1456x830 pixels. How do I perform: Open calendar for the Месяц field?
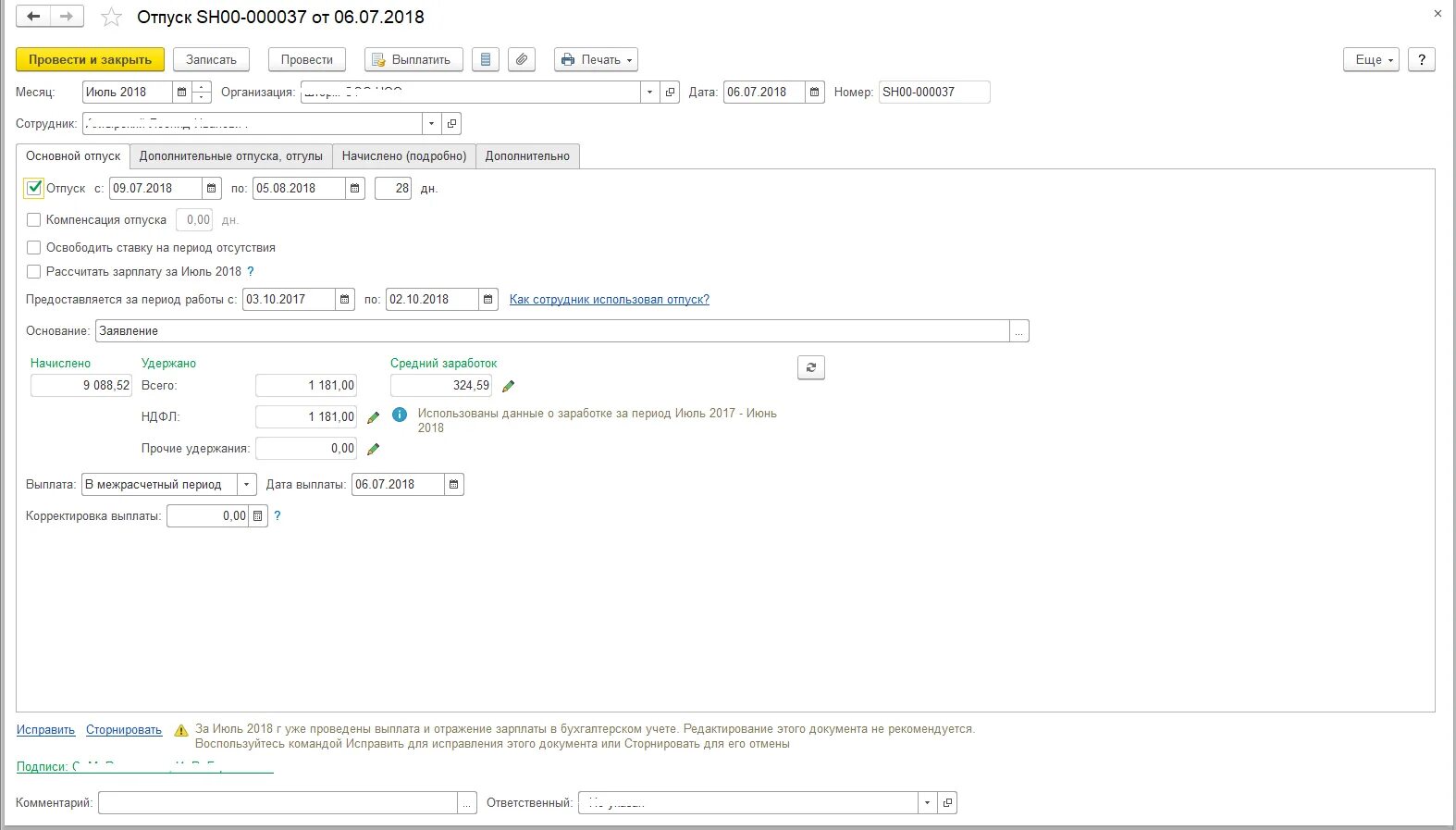point(182,92)
